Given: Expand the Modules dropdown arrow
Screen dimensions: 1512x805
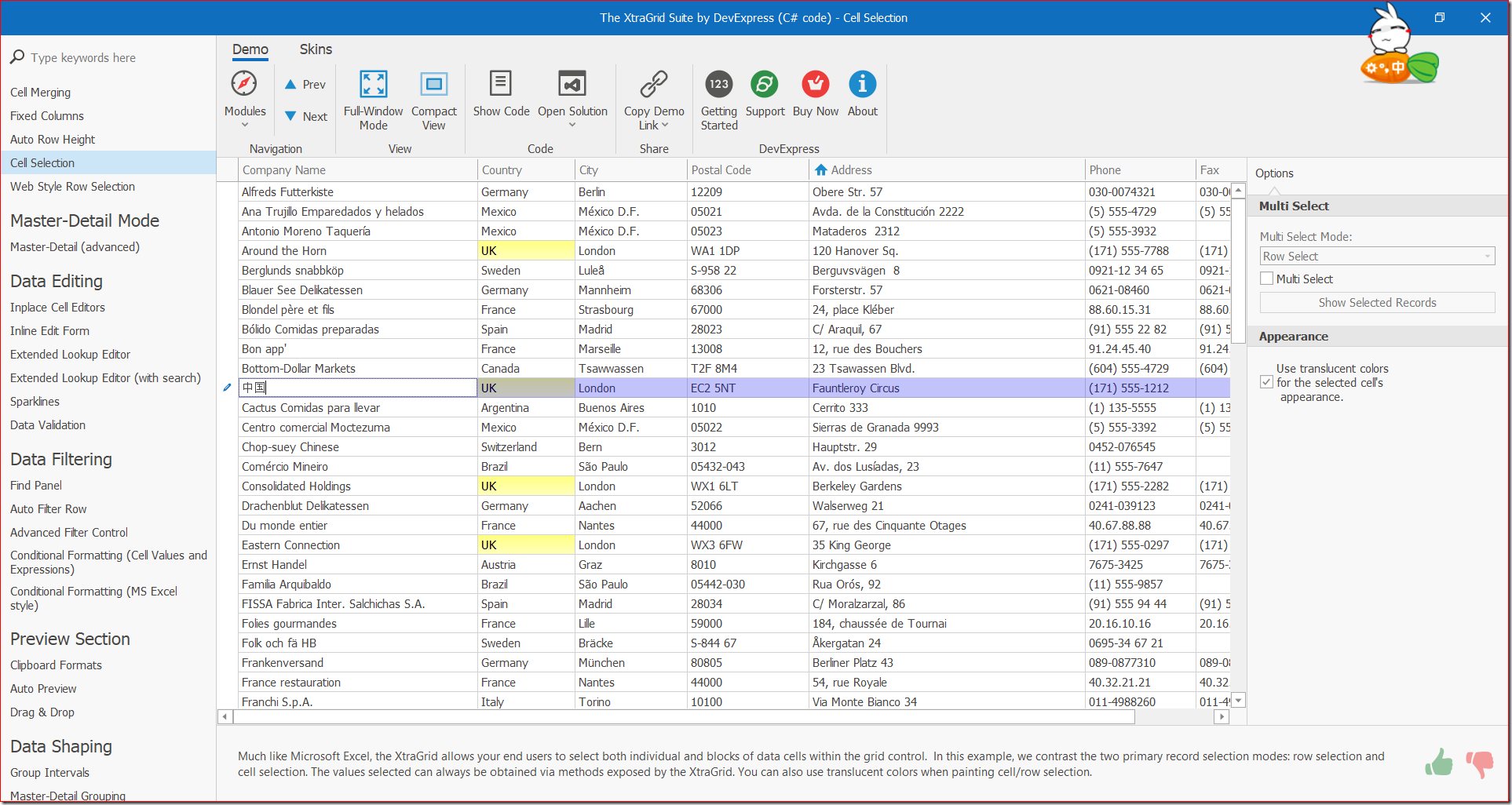Looking at the screenshot, I should [245, 126].
